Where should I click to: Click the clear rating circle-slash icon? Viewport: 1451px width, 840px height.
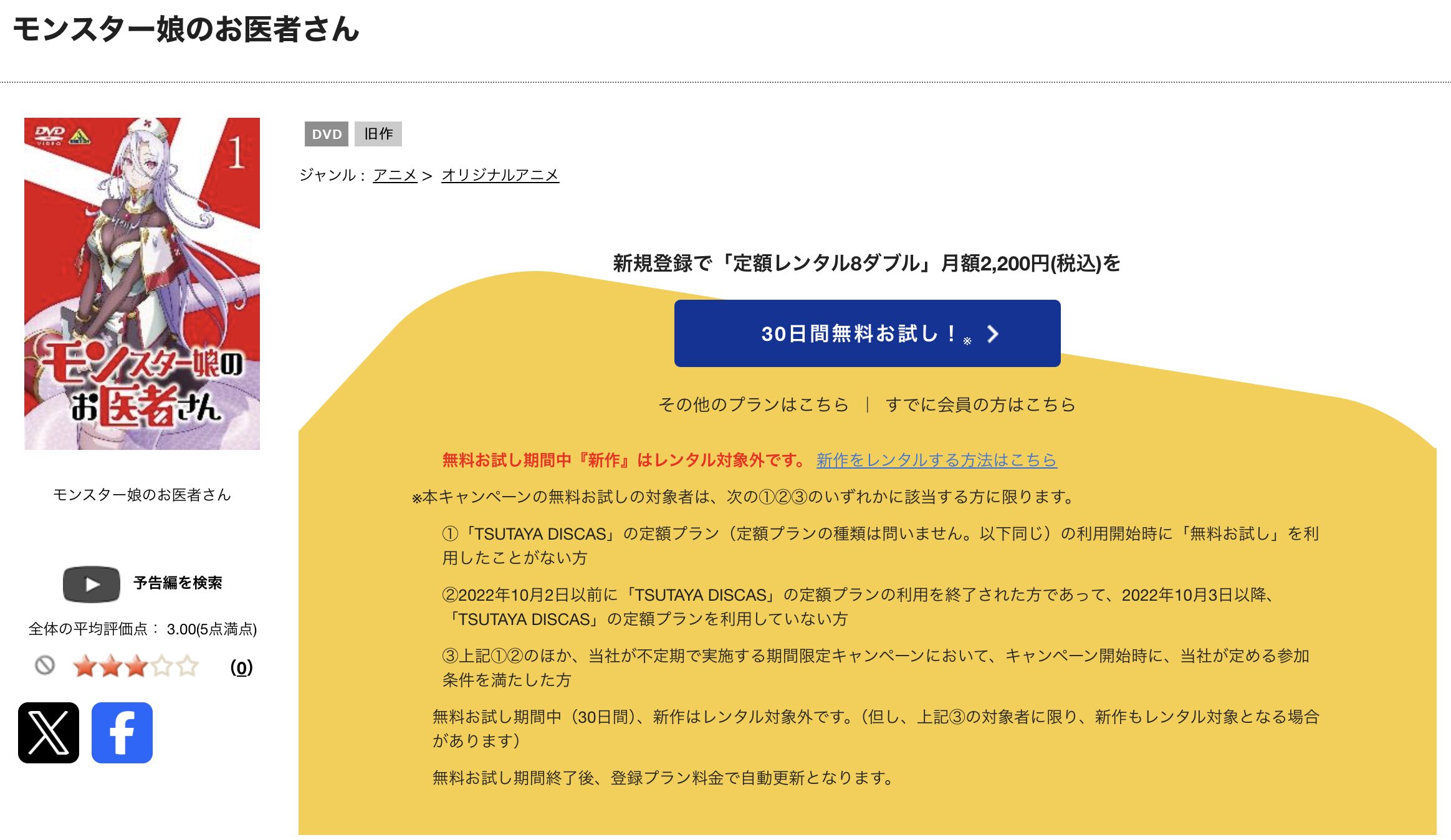(x=45, y=666)
